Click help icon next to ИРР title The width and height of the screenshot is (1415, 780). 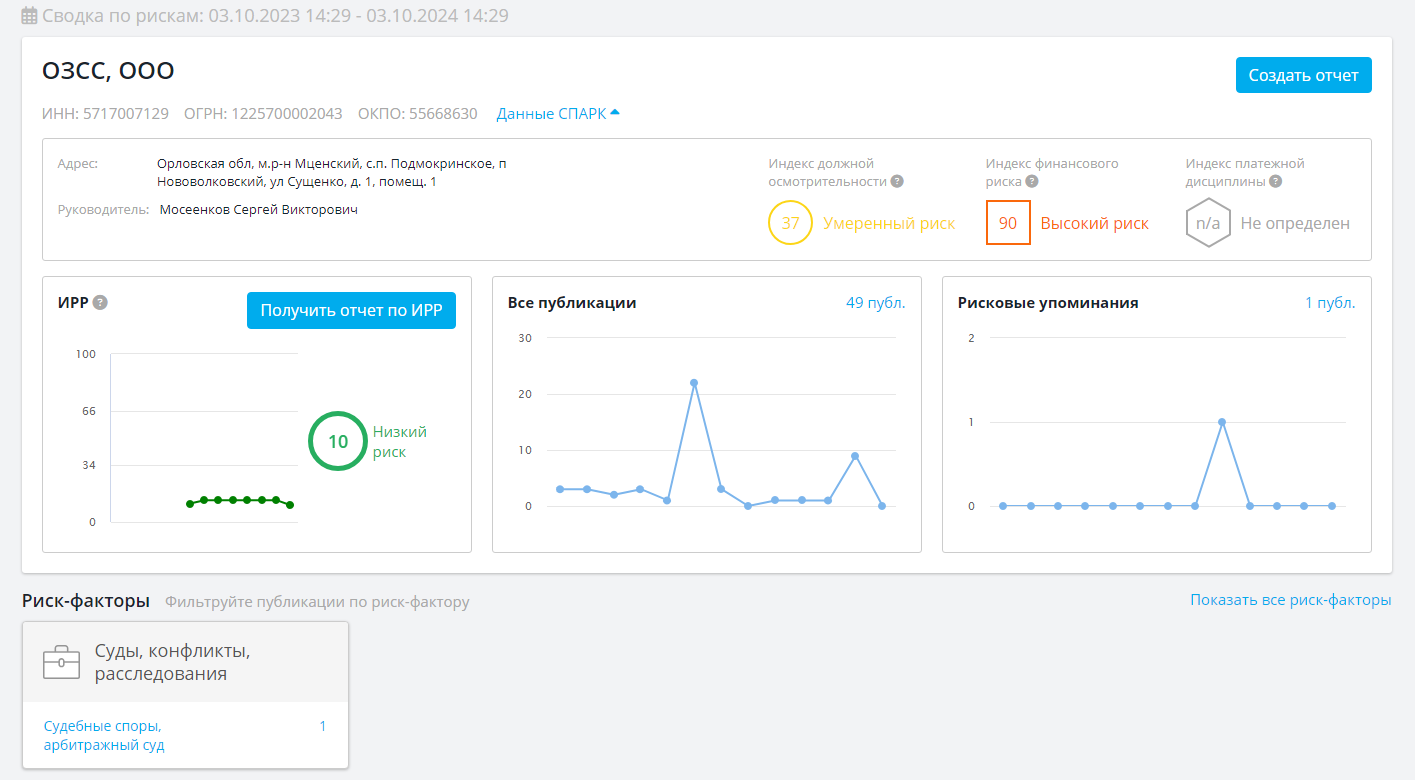pos(100,303)
